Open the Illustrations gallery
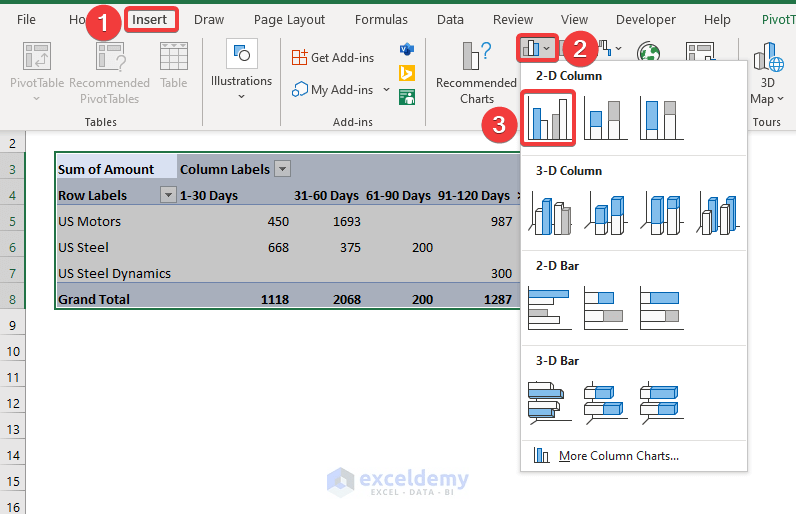This screenshot has height=514, width=796. 242,70
